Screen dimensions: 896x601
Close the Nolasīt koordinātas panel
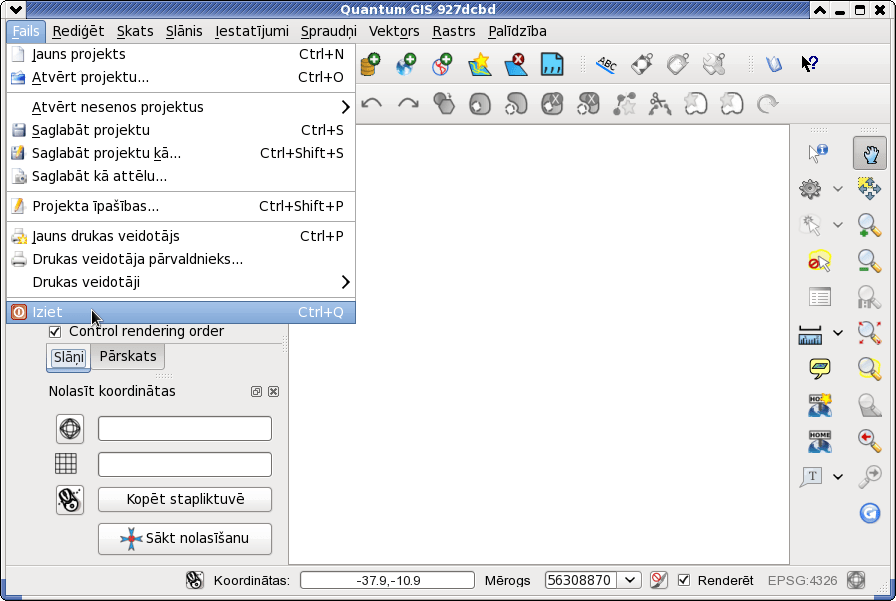click(274, 391)
